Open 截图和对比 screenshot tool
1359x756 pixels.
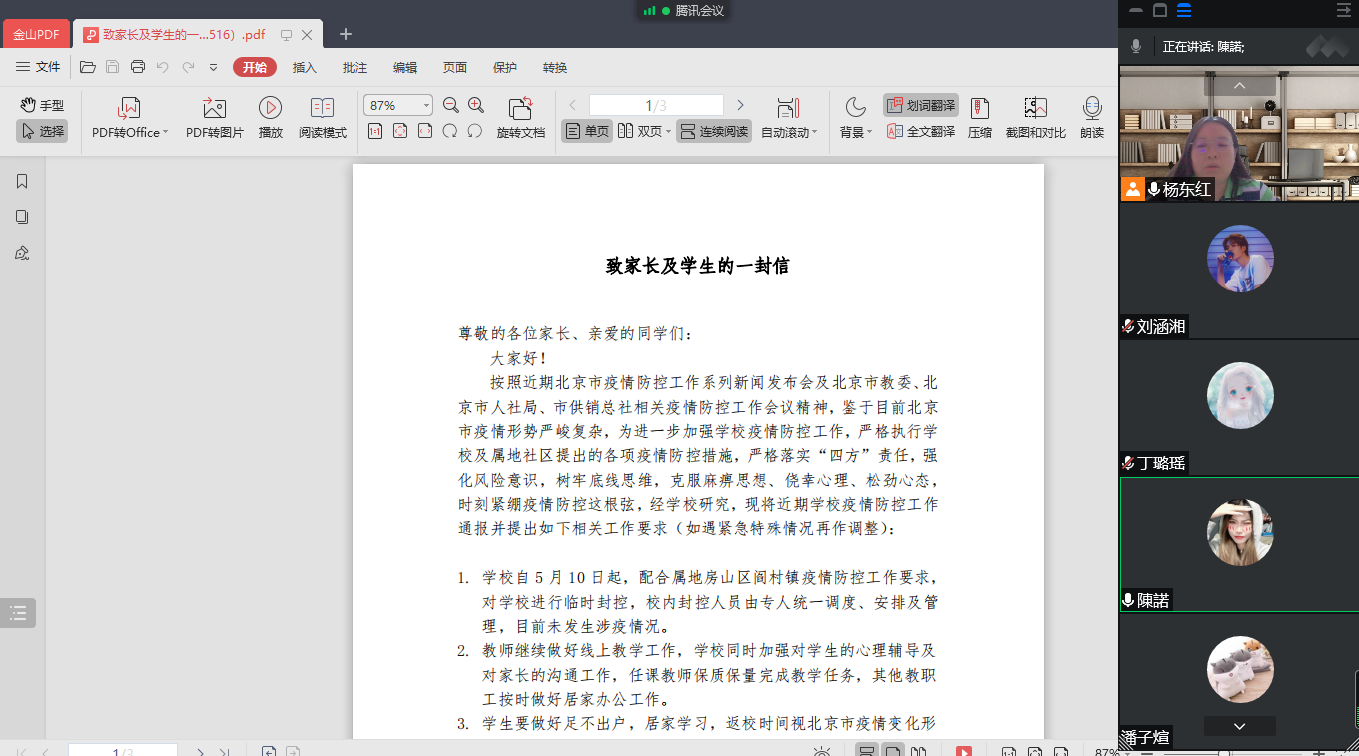(x=1035, y=108)
